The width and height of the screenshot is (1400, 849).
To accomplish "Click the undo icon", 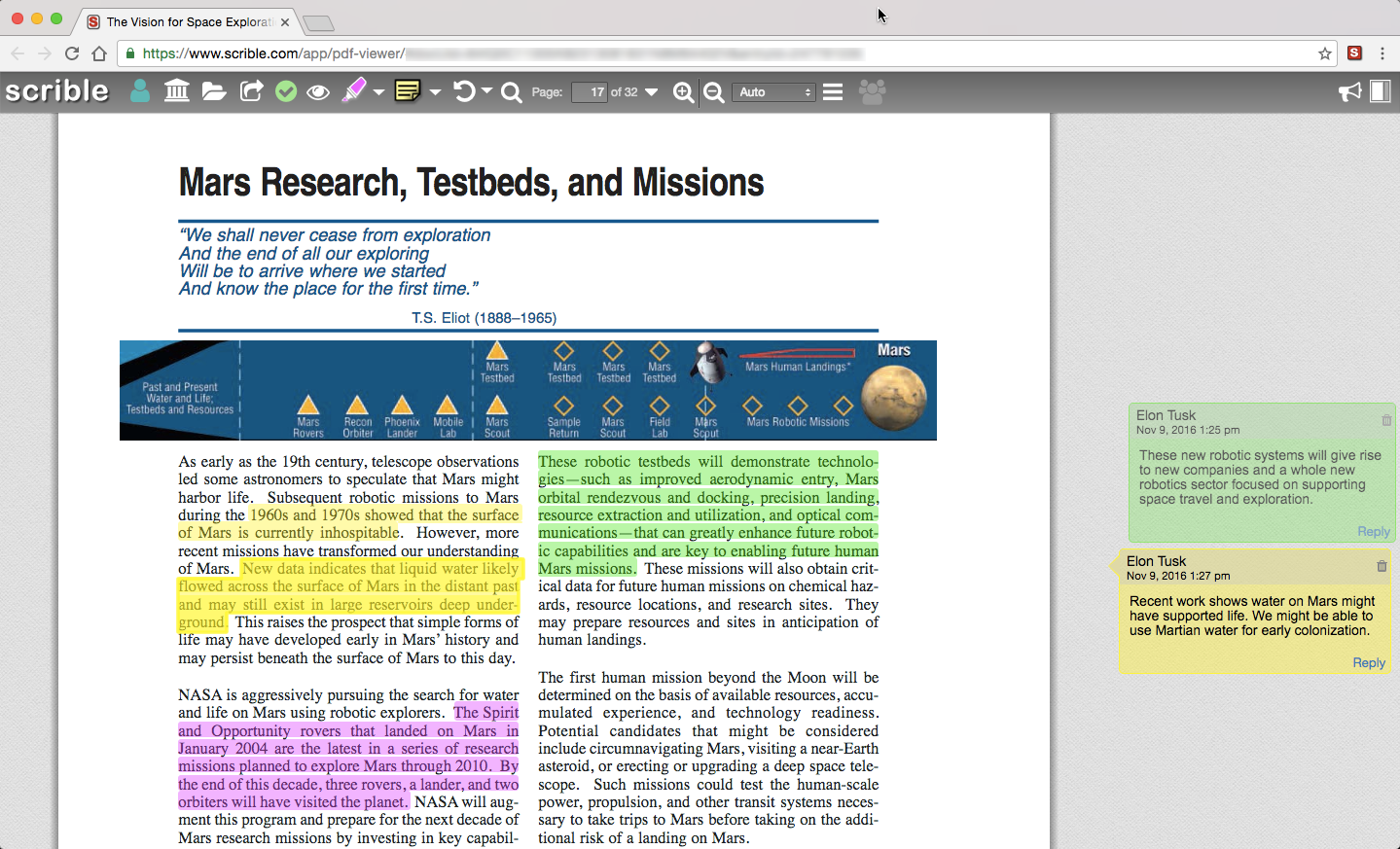I will point(463,91).
